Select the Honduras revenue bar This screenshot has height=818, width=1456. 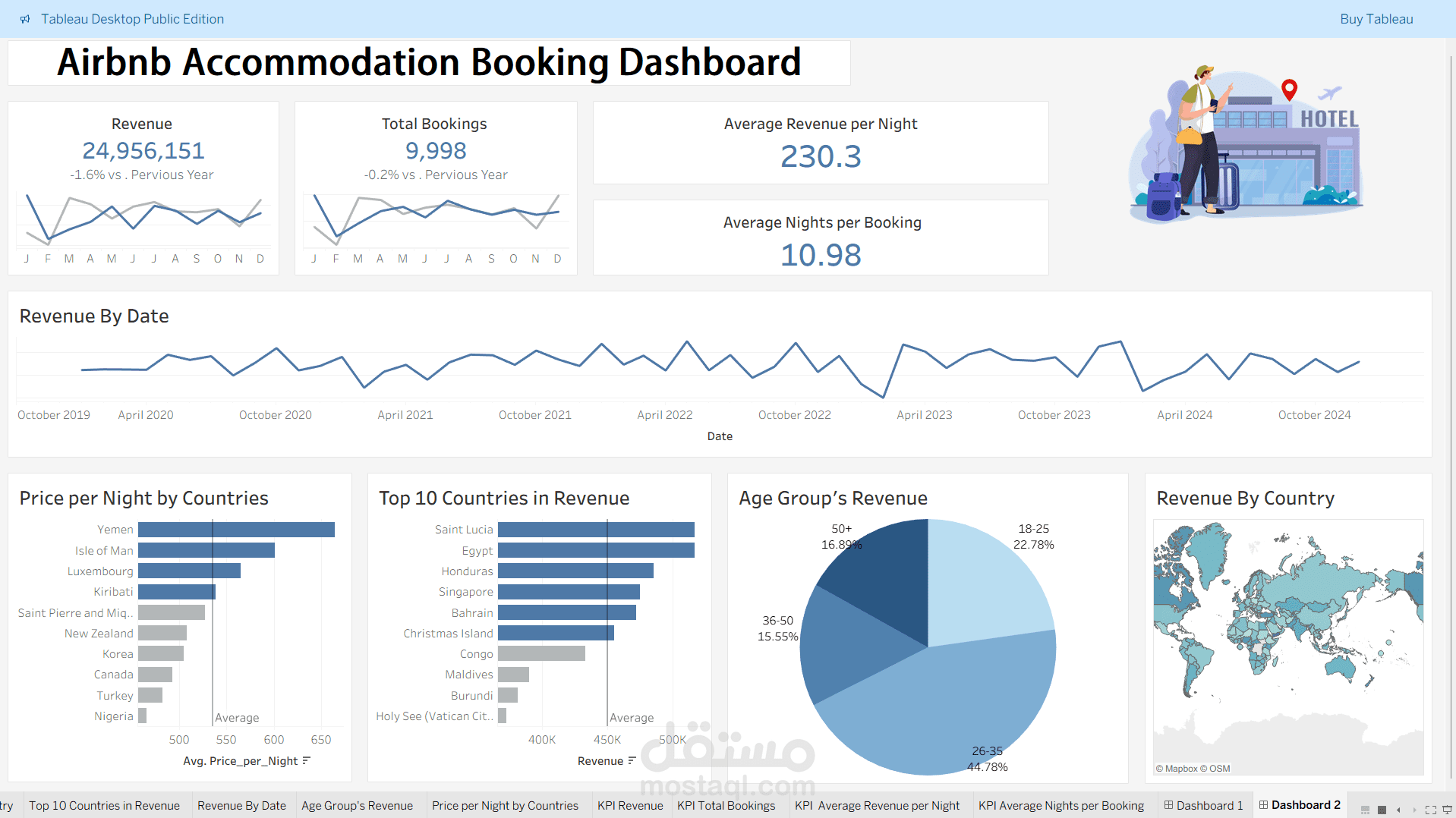pos(575,571)
